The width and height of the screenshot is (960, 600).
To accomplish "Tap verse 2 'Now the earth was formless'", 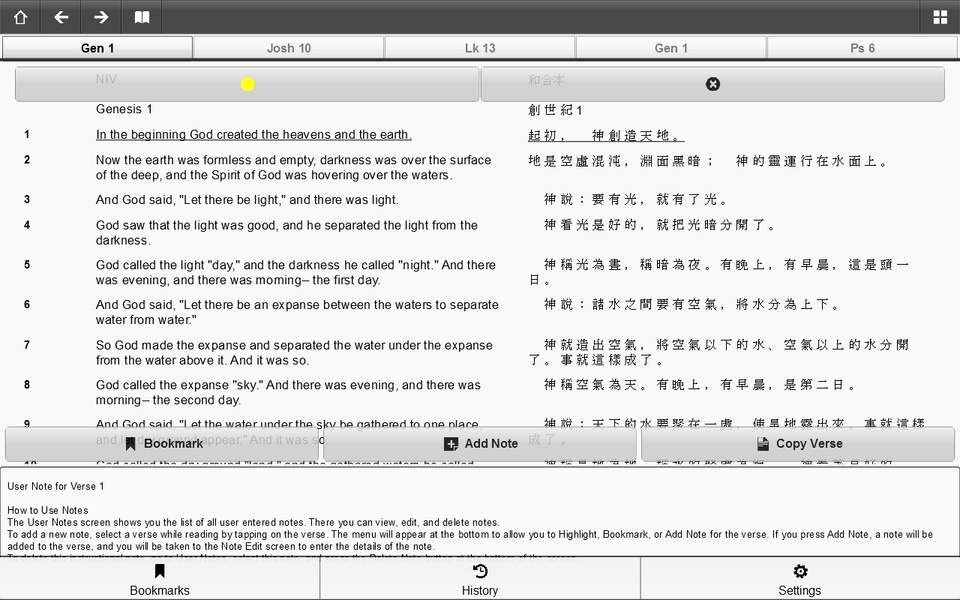I will (x=293, y=167).
